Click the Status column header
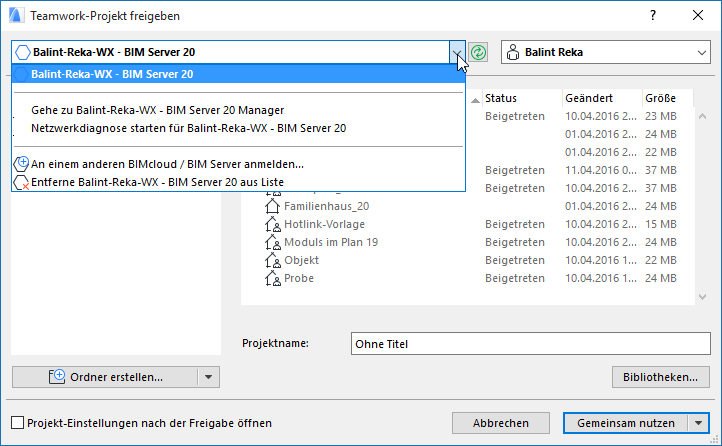 click(x=522, y=98)
